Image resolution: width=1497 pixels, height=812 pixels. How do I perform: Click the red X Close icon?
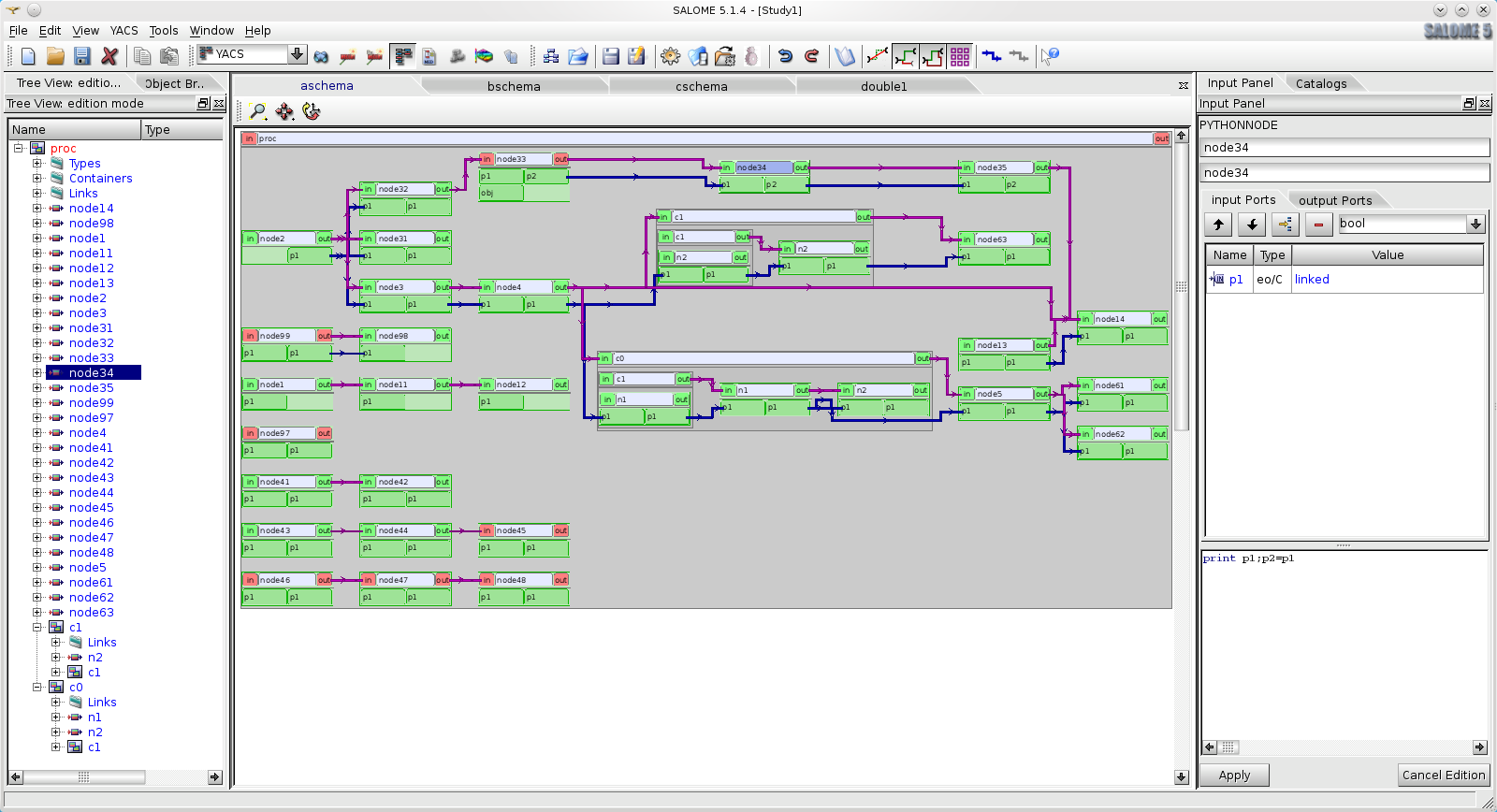[x=109, y=56]
